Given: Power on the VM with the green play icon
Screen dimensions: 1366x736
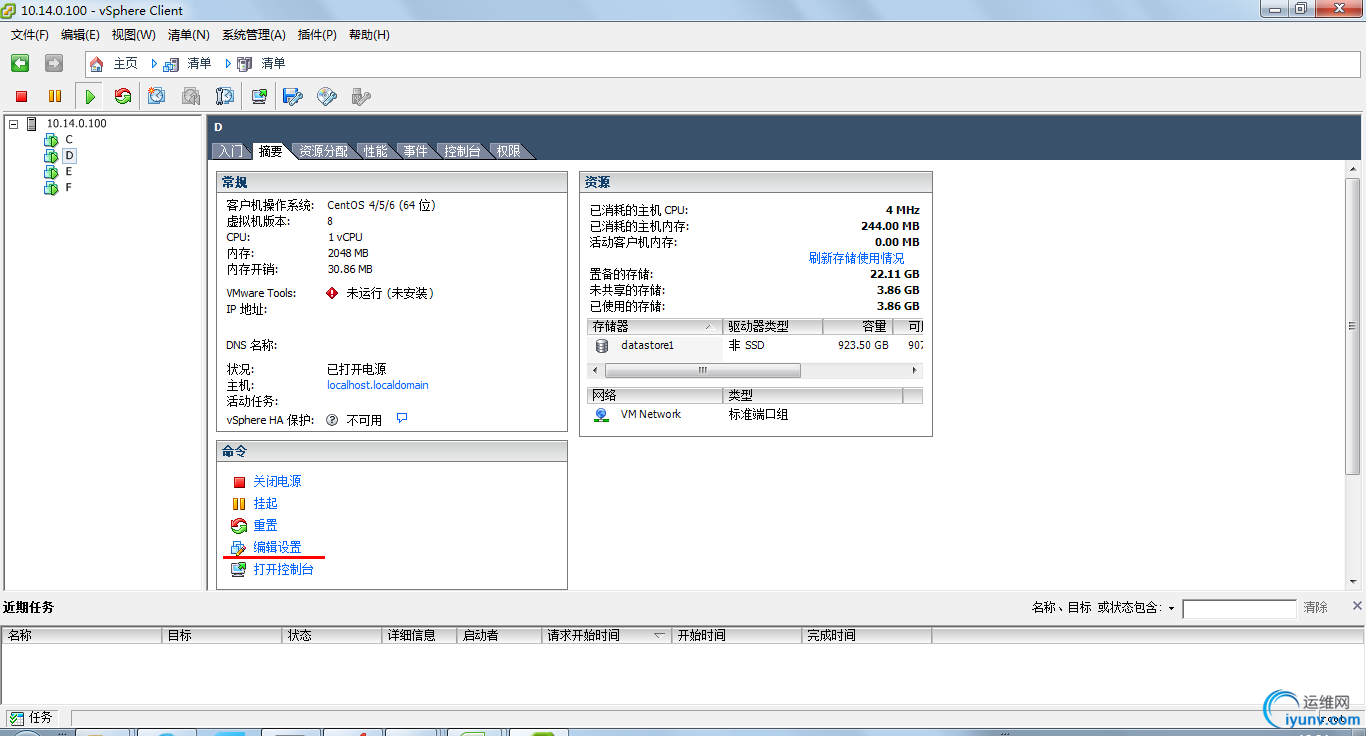Looking at the screenshot, I should point(90,96).
